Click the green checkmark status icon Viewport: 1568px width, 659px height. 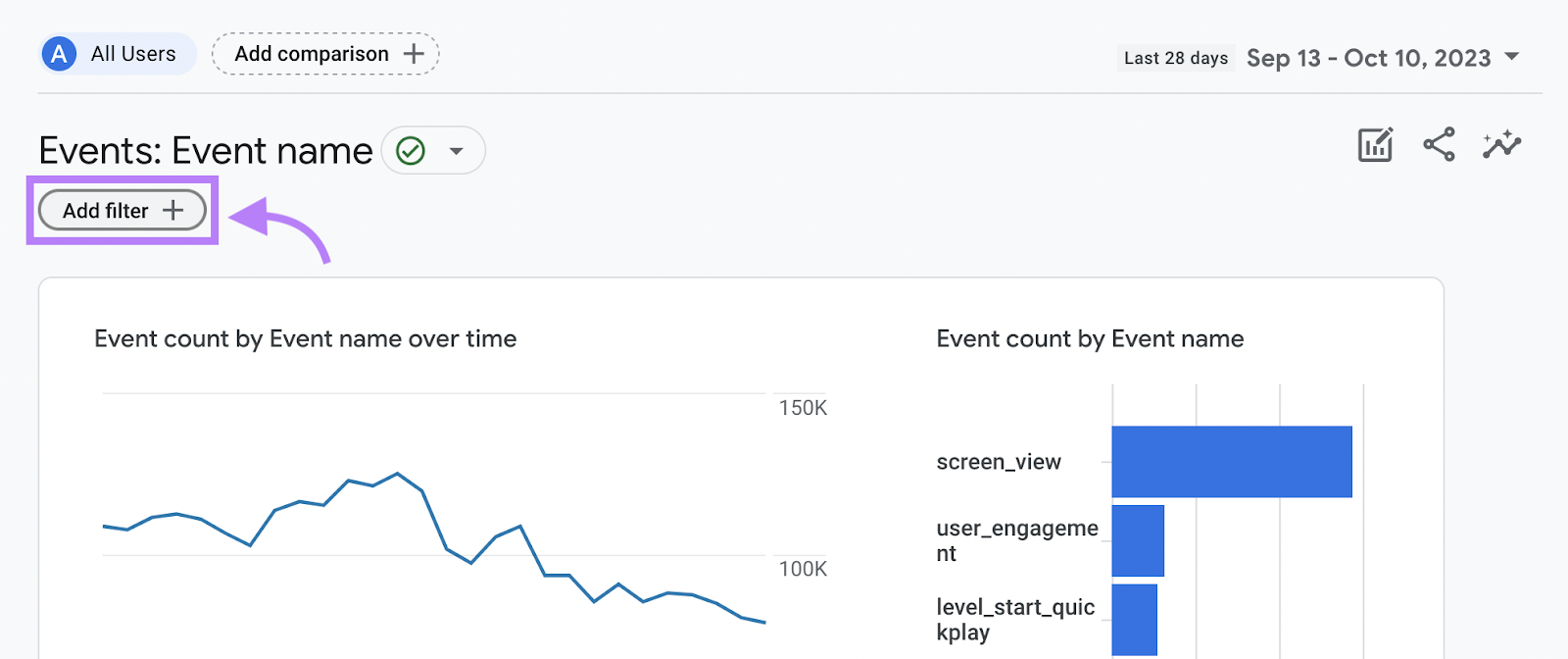[411, 151]
